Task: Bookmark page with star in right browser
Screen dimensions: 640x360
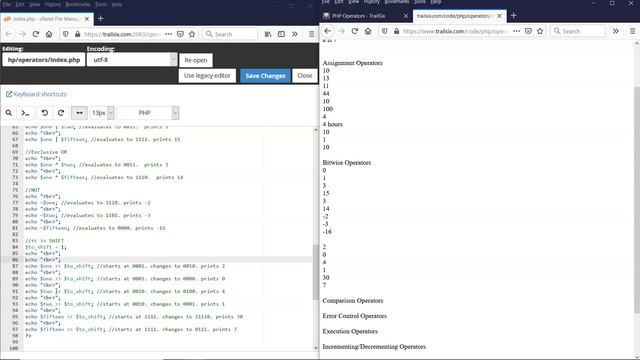Action: pos(540,31)
